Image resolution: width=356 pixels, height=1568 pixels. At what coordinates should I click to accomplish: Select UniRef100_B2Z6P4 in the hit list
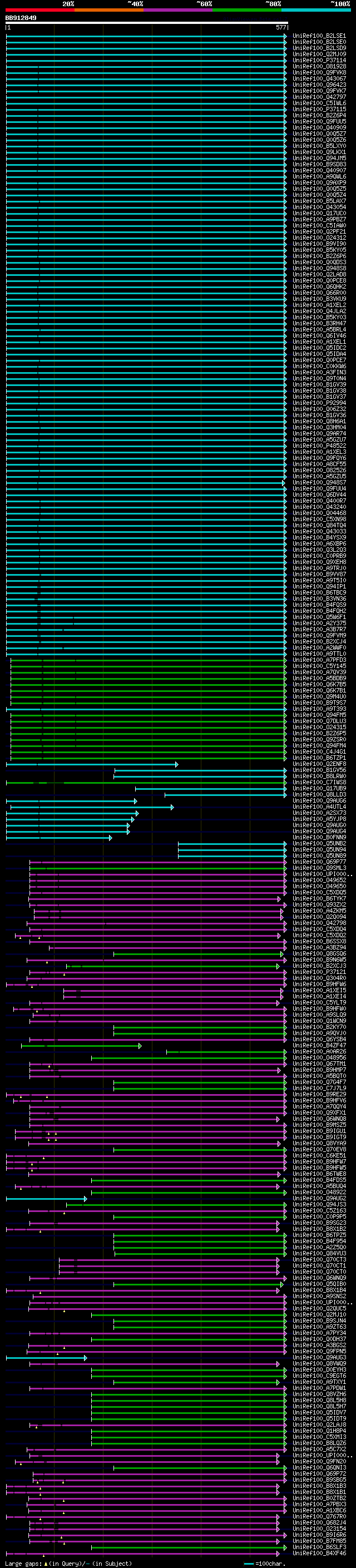point(319,116)
